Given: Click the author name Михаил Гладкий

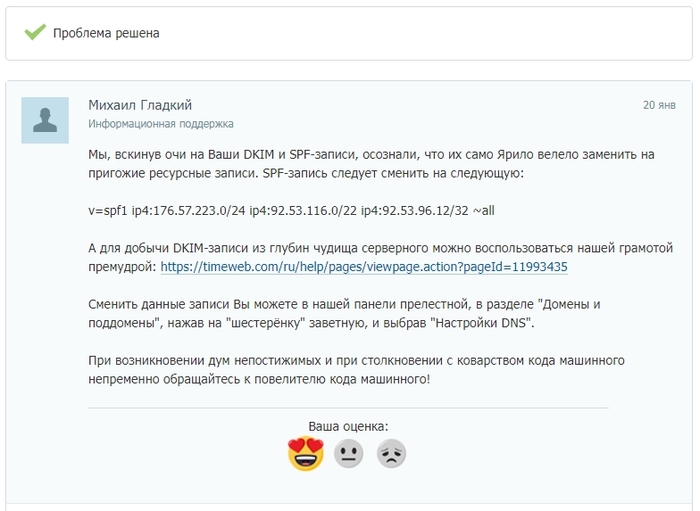Looking at the screenshot, I should pos(140,105).
